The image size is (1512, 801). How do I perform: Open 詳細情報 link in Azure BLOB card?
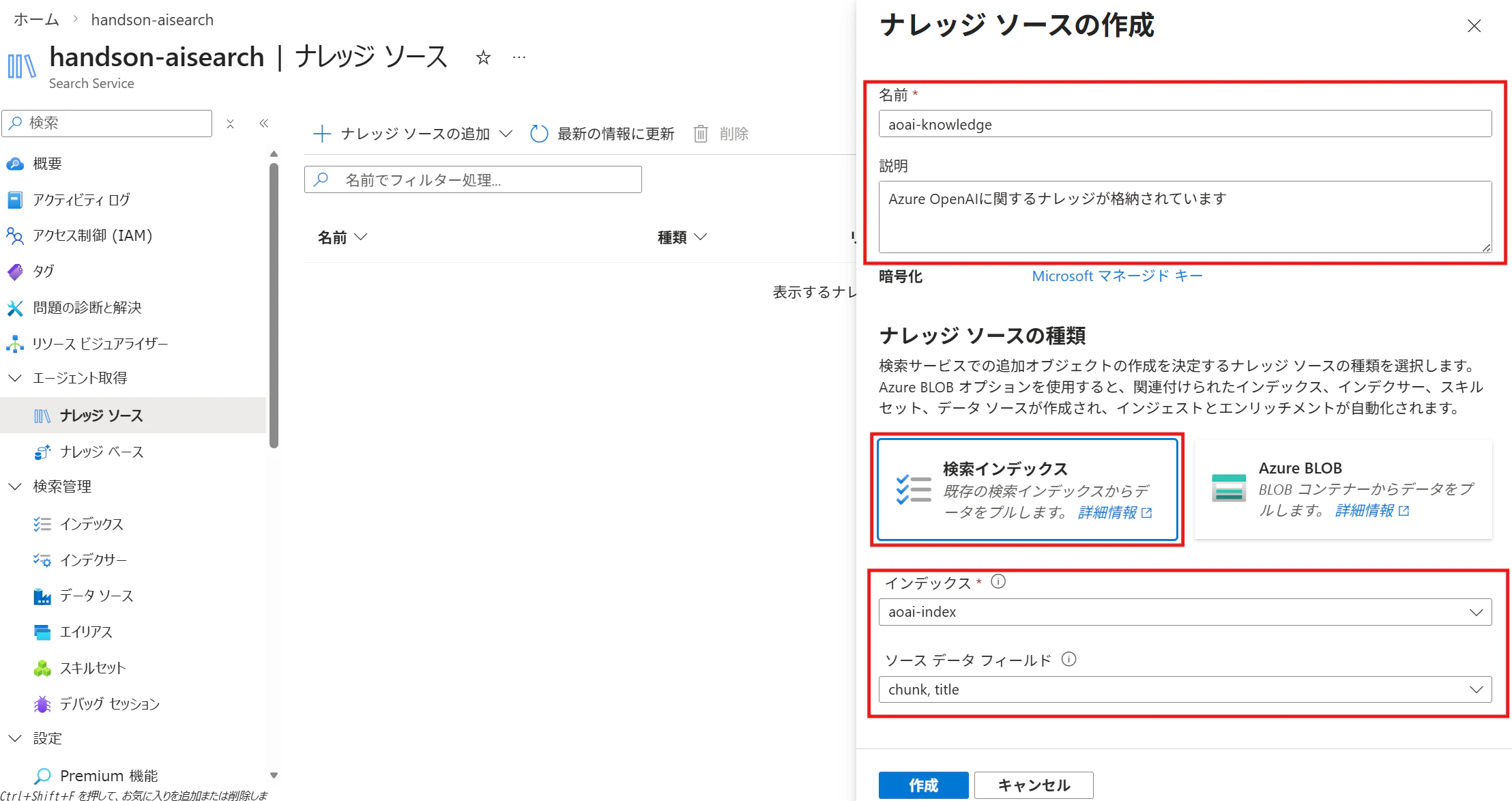[1371, 510]
